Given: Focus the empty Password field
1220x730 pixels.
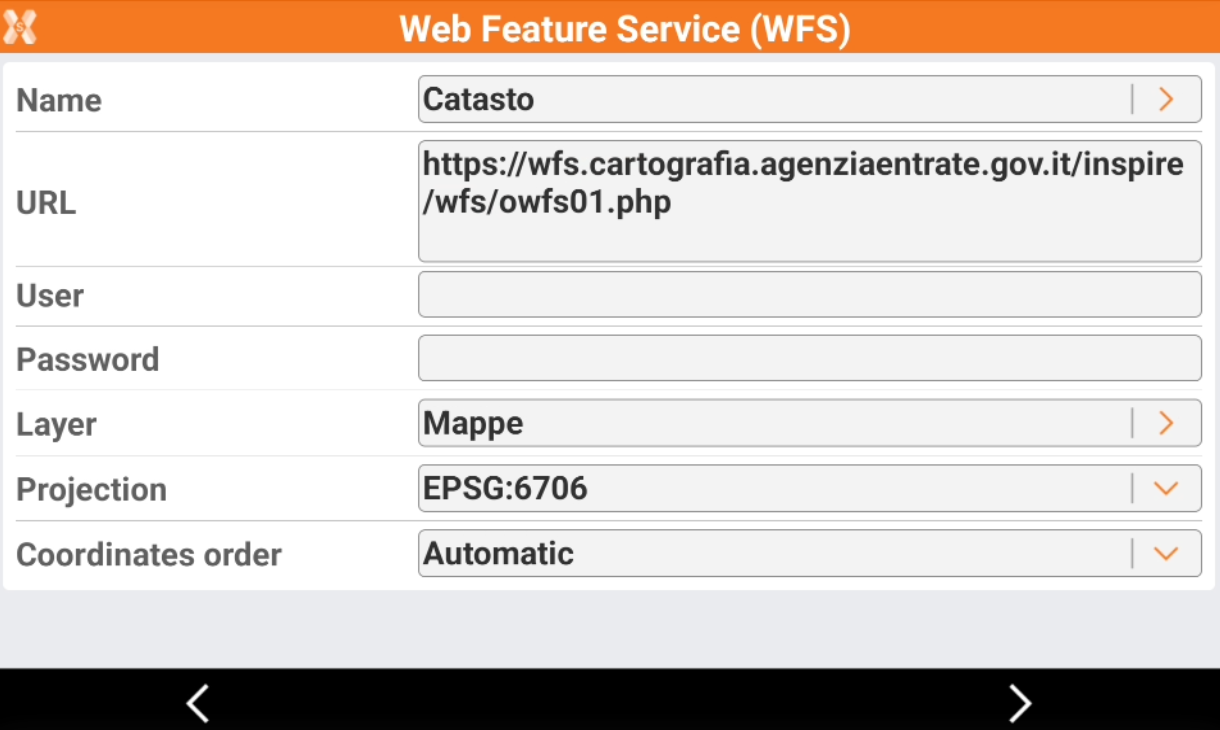Looking at the screenshot, I should [808, 359].
